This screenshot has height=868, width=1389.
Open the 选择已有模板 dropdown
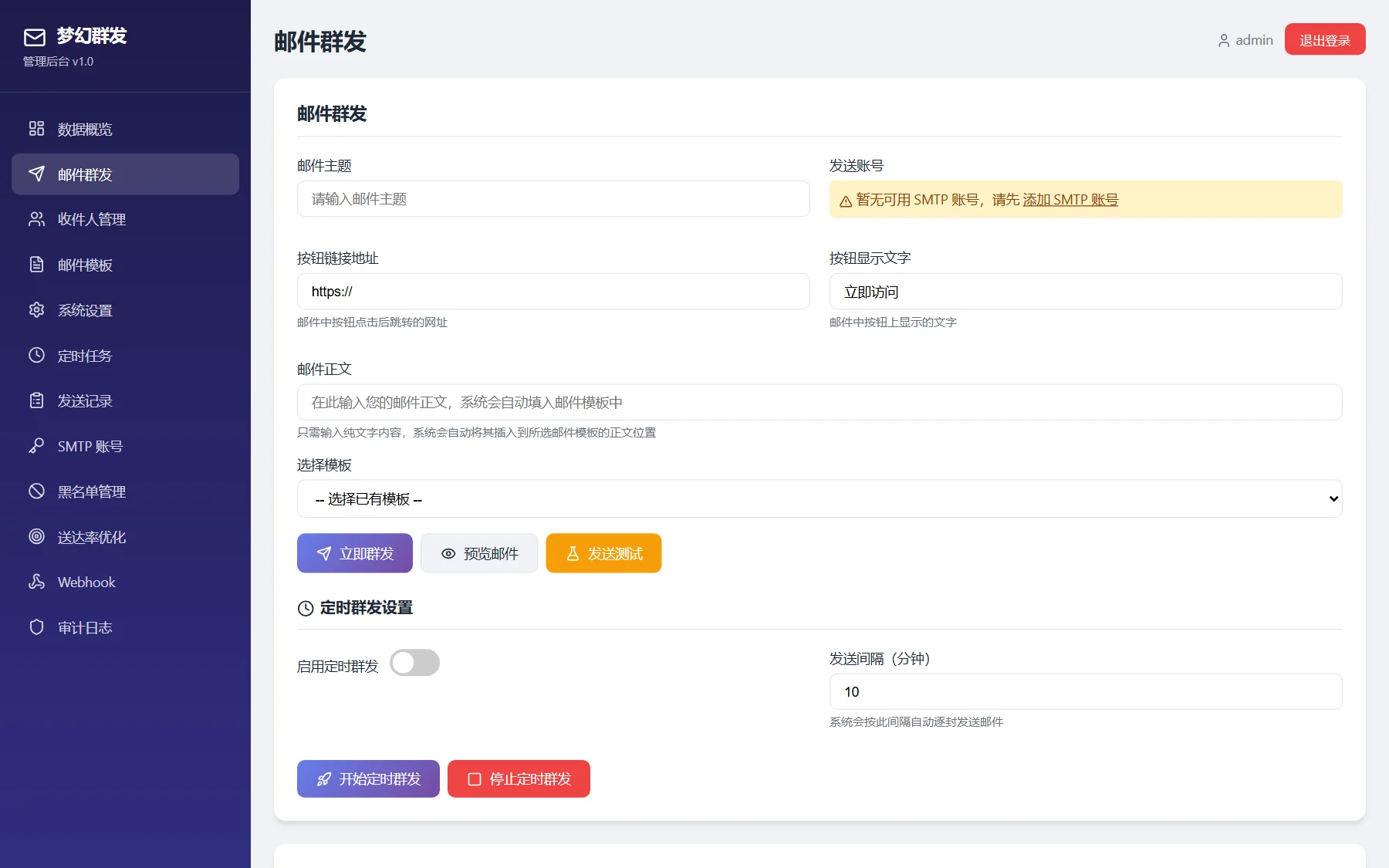pyautogui.click(x=820, y=498)
